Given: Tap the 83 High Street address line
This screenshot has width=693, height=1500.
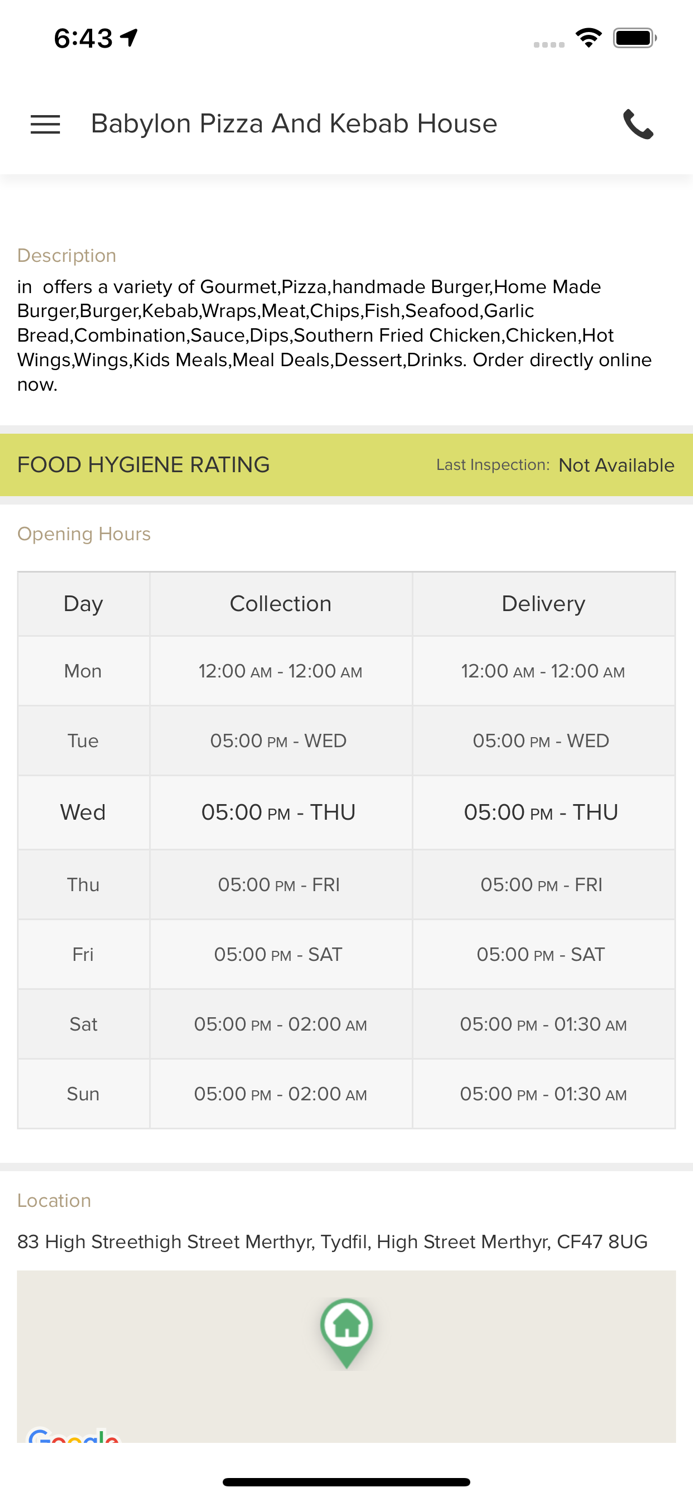Looking at the screenshot, I should (332, 1242).
